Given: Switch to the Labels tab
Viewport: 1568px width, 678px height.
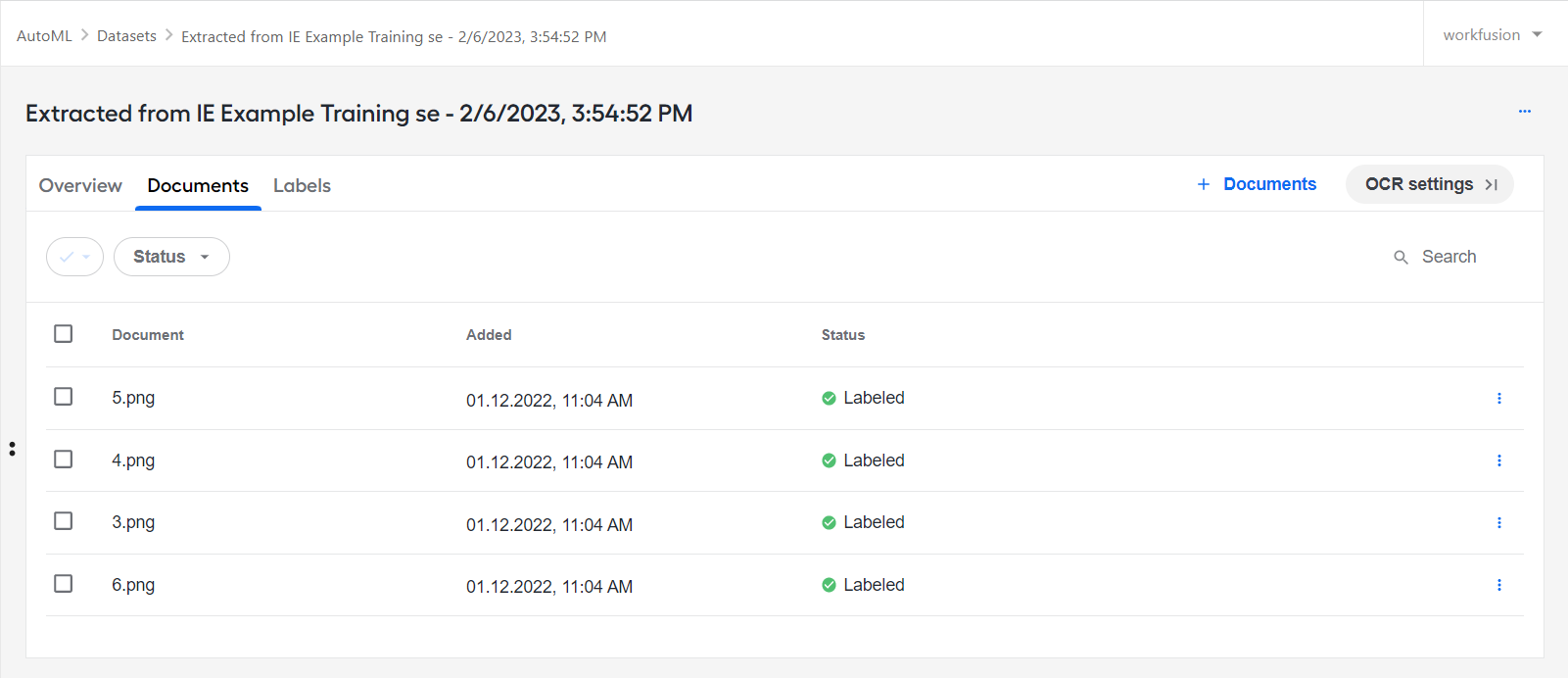Looking at the screenshot, I should coord(302,185).
